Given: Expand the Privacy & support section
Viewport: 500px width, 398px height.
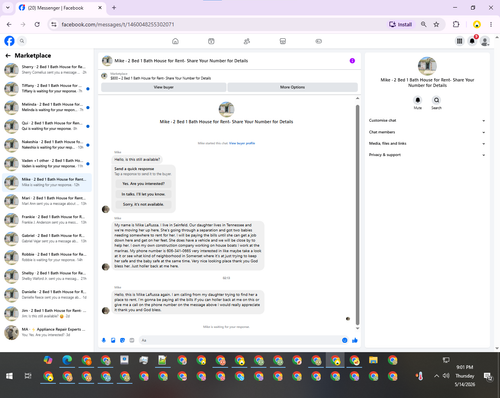Looking at the screenshot, I should click(x=427, y=155).
